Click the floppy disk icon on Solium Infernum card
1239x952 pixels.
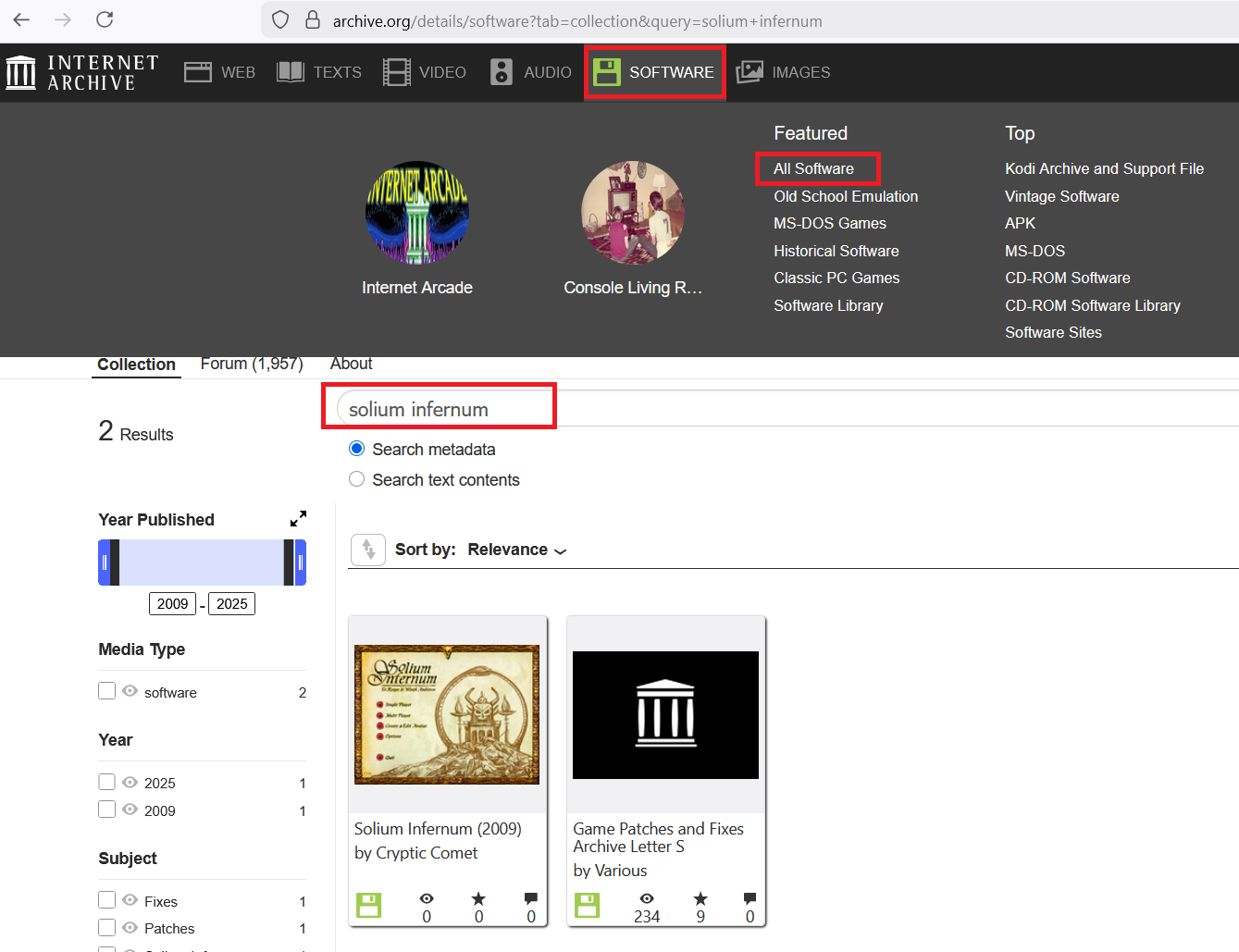[x=368, y=905]
